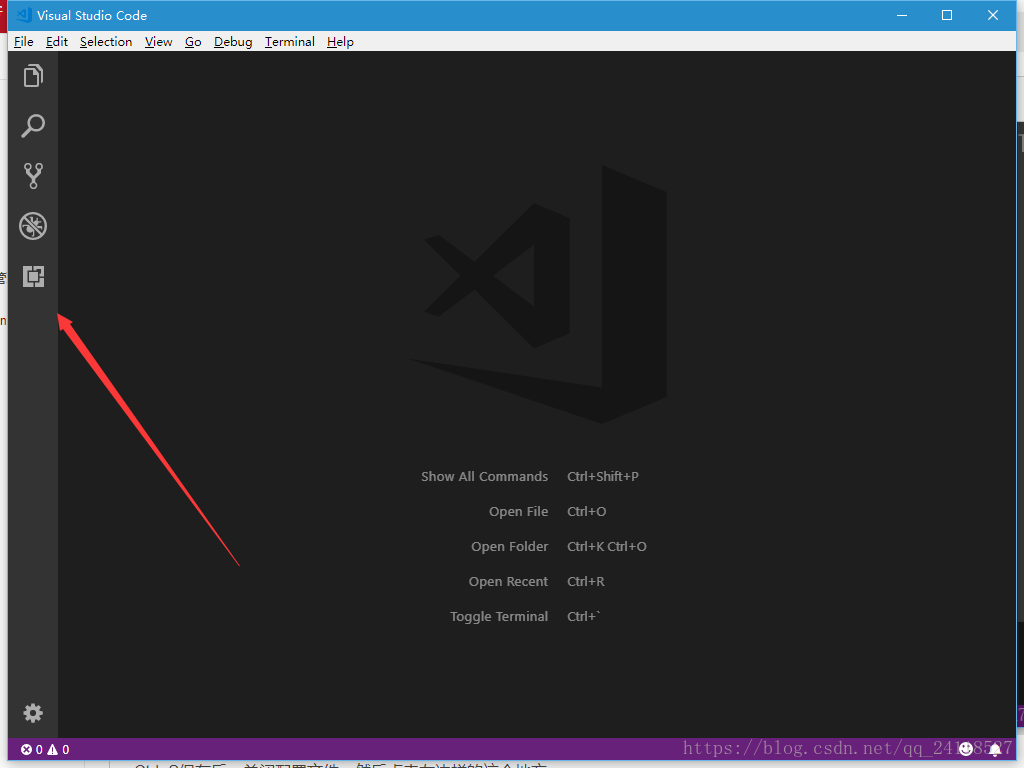
Task: Open the Explorer view in activity bar
Action: pyautogui.click(x=33, y=76)
